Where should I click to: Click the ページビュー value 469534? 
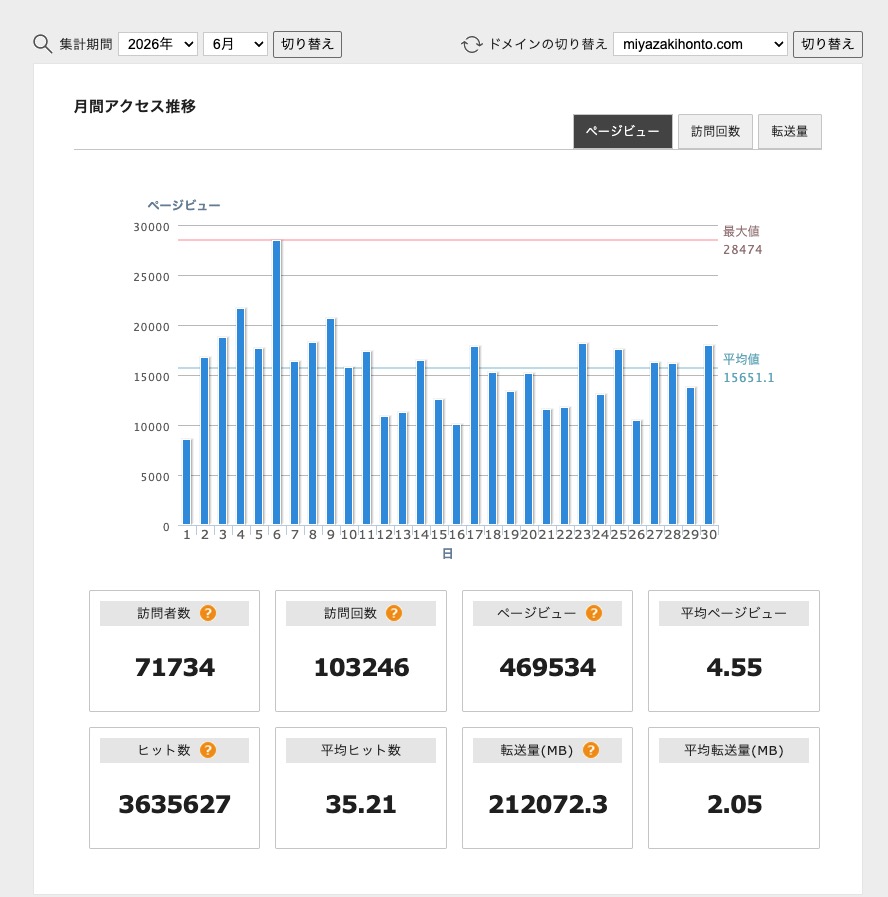tap(548, 667)
